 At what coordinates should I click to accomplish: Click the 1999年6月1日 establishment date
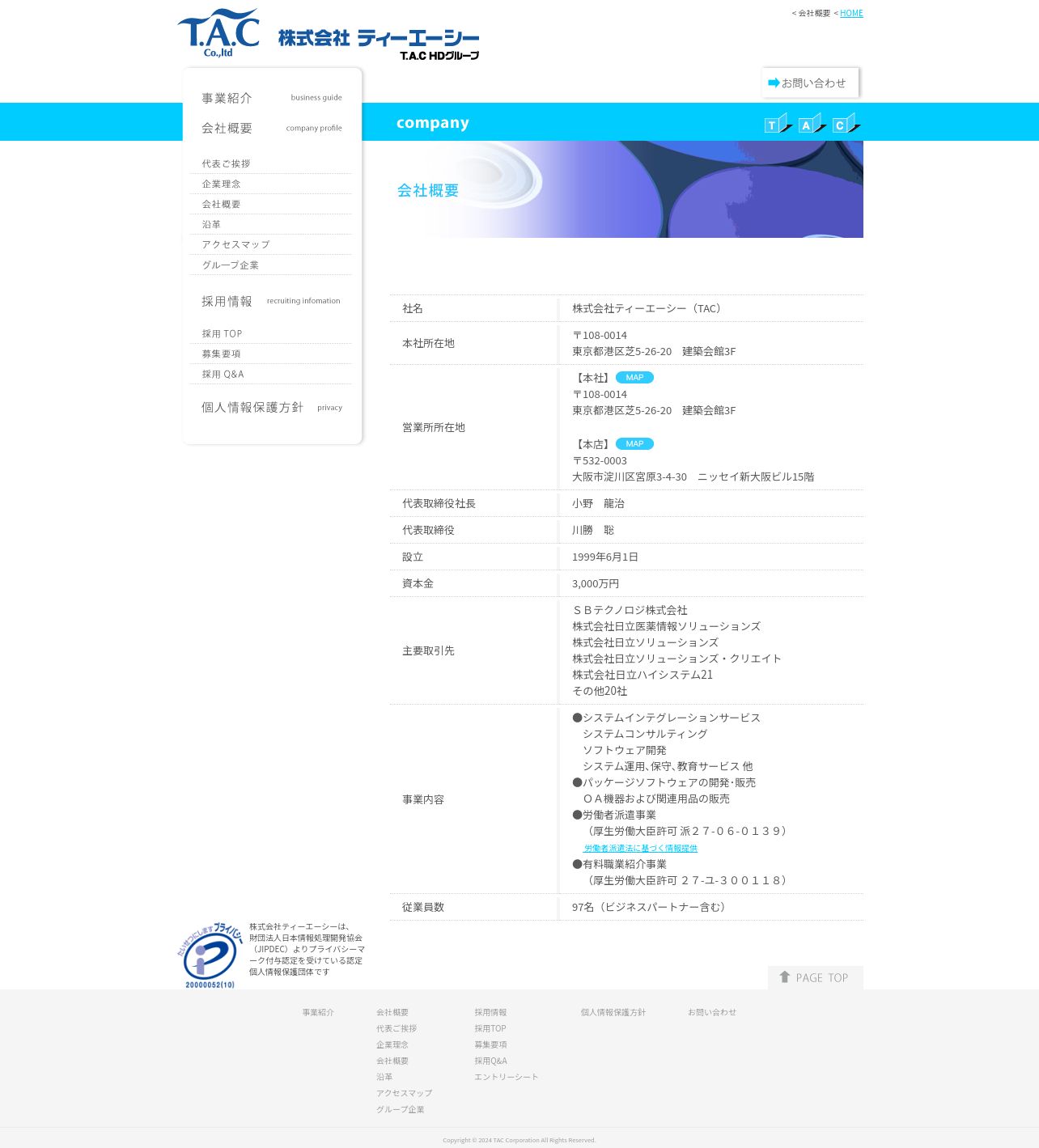click(605, 557)
